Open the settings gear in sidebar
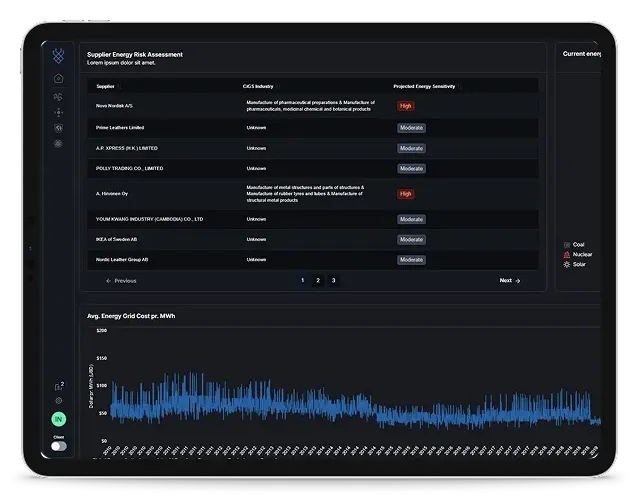This screenshot has width=639, height=499. pos(59,401)
